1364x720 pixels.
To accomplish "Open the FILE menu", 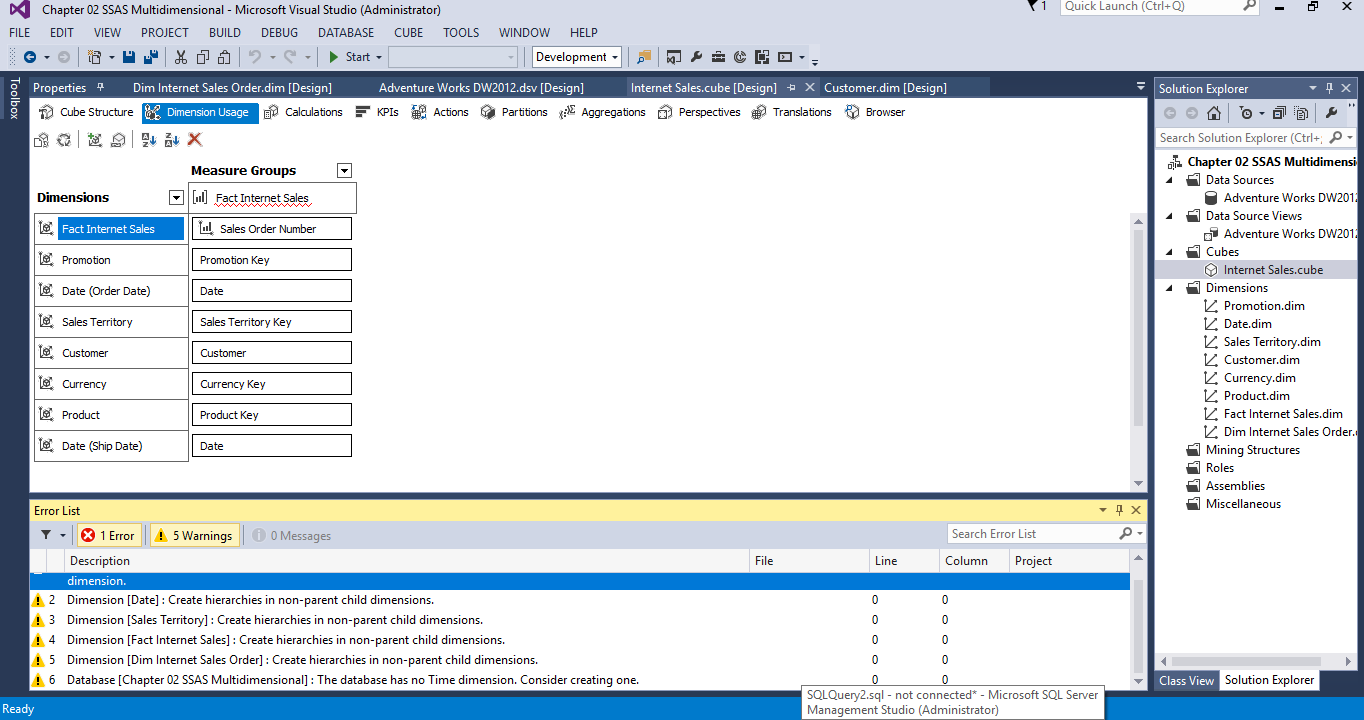I will [20, 32].
